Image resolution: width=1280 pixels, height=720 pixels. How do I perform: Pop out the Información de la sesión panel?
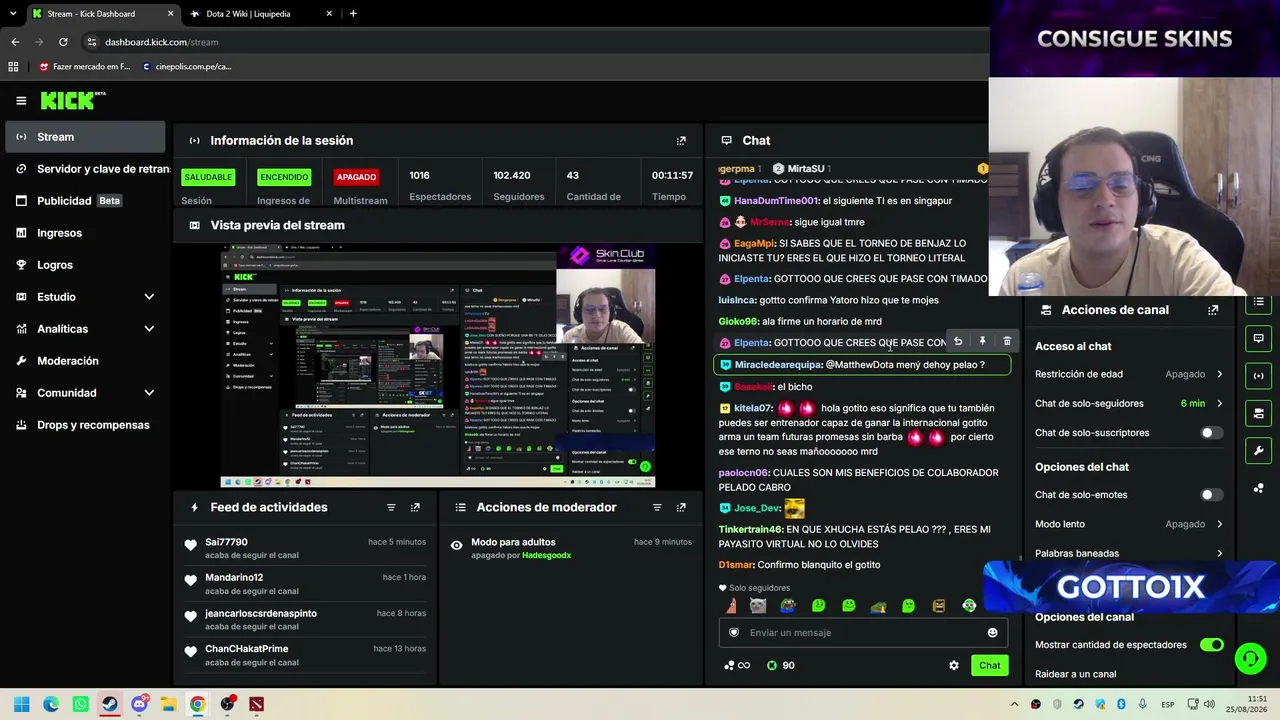point(681,141)
